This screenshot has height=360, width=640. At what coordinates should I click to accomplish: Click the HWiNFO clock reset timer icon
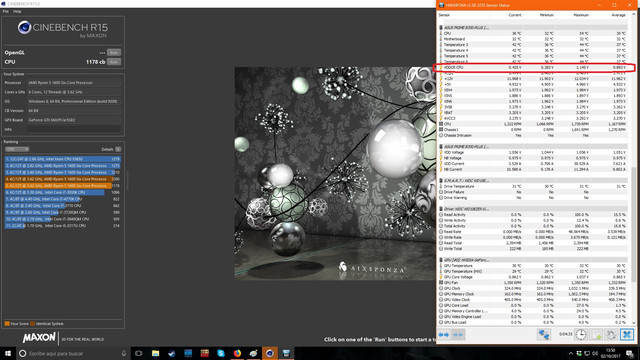[x=580, y=335]
